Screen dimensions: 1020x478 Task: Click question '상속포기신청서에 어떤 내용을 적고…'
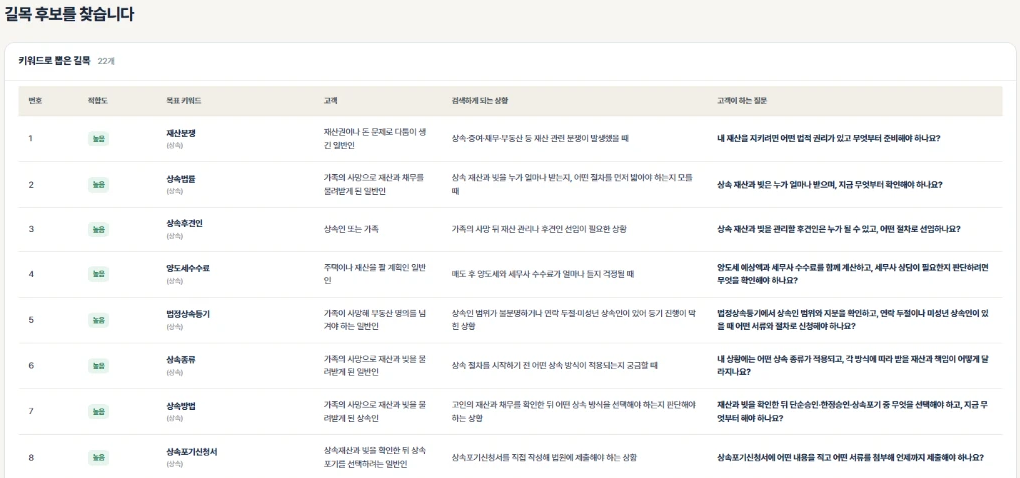click(x=850, y=457)
